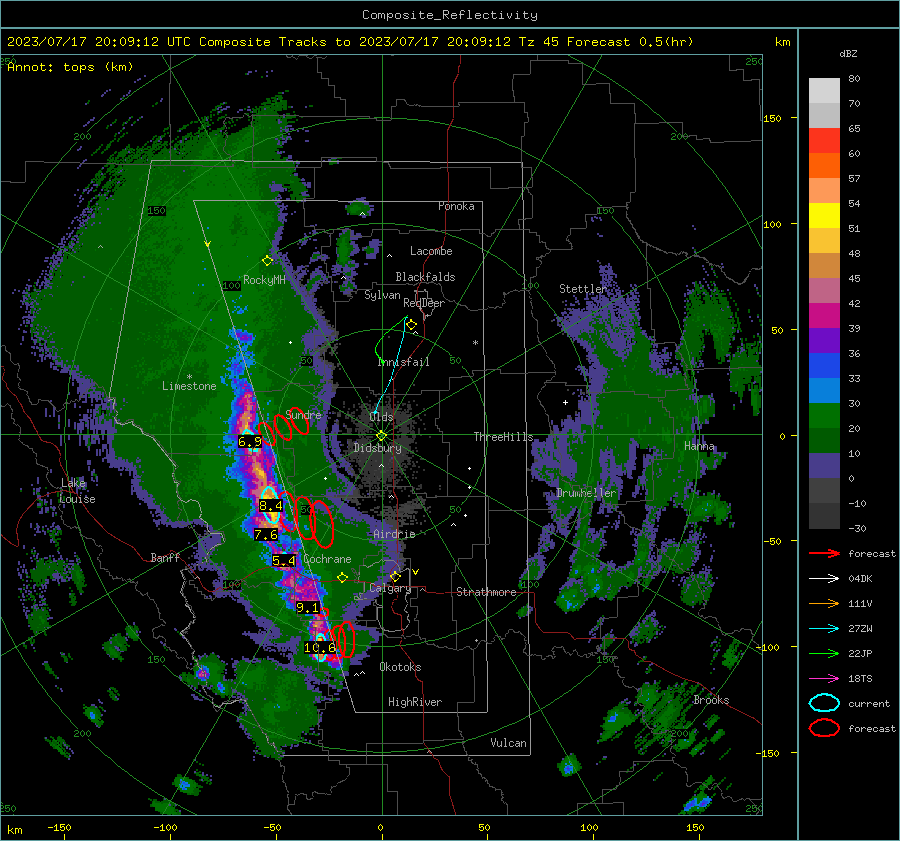
Task: Click the storm top label 7.6
Action: tap(266, 535)
